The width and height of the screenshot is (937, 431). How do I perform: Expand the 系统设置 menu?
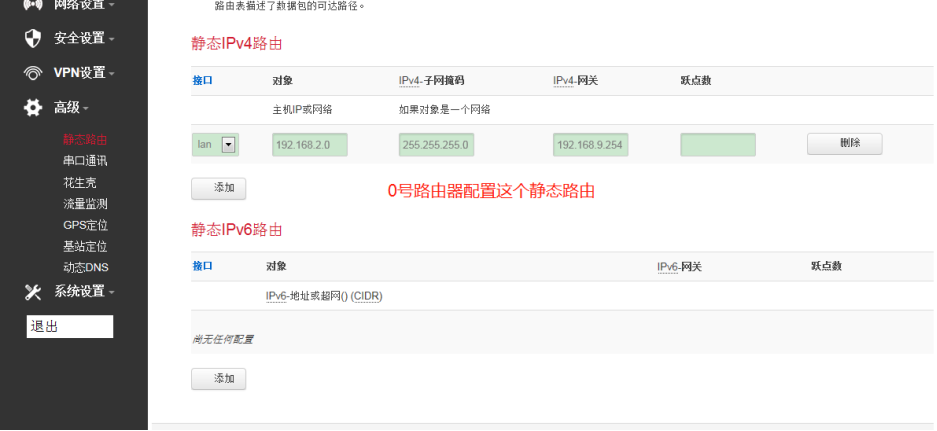coord(84,292)
